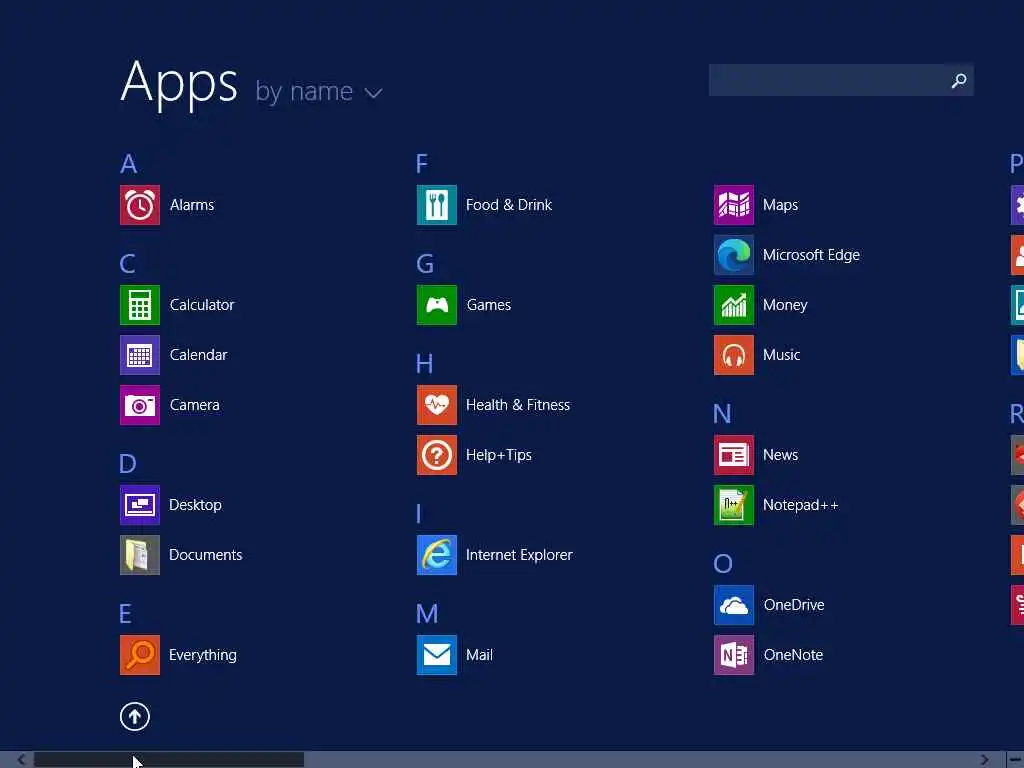Open the Alarms app icon
The height and width of the screenshot is (768, 1024).
tap(140, 205)
